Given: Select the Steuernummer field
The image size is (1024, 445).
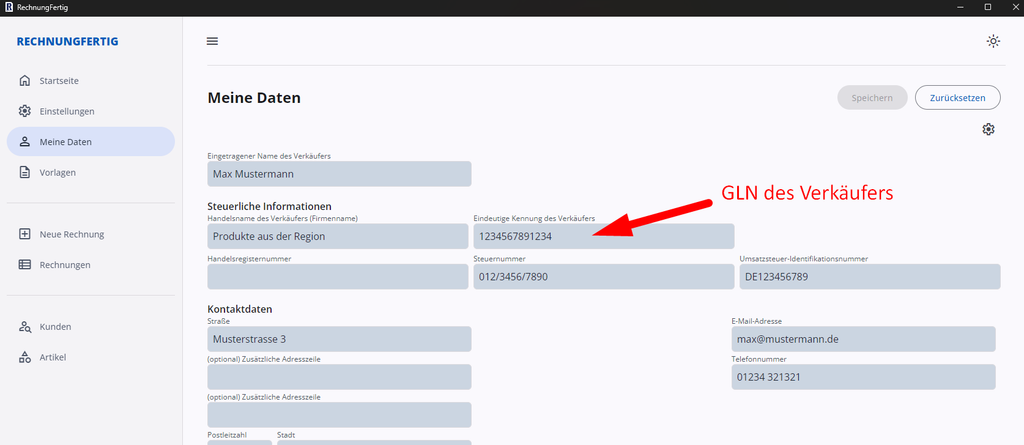Looking at the screenshot, I should click(603, 276).
